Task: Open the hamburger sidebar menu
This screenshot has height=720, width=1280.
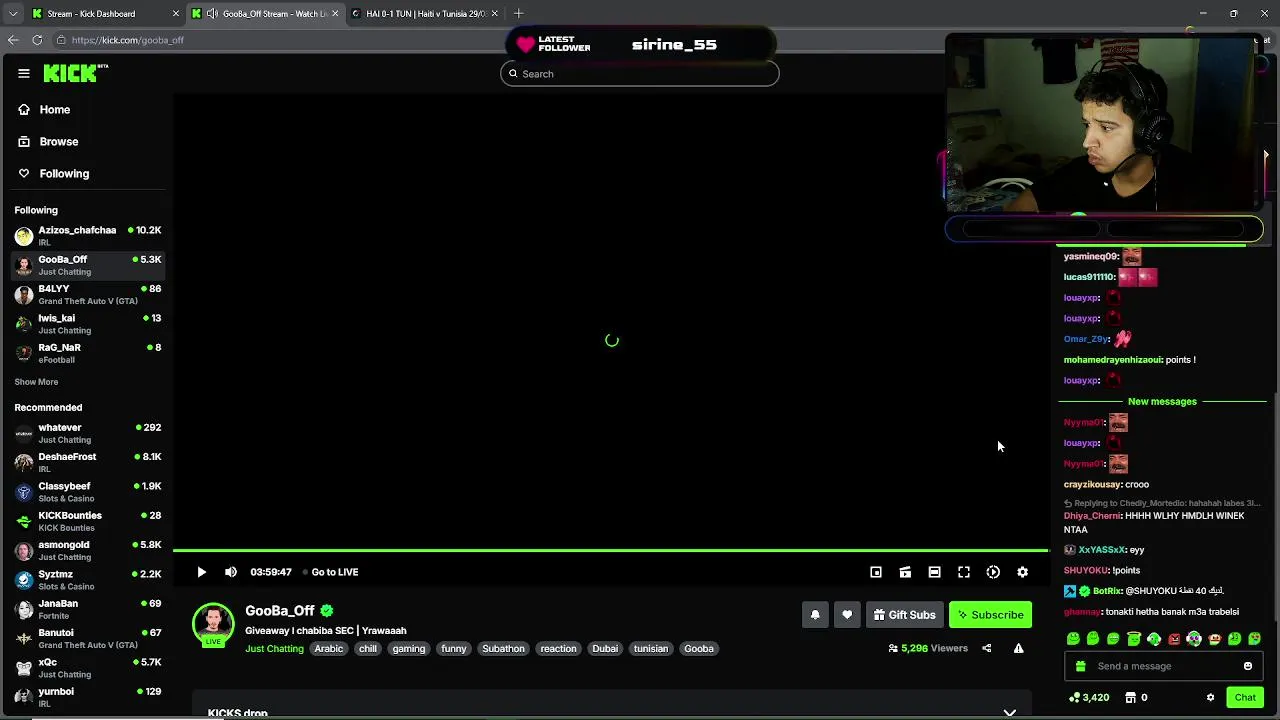Action: tap(23, 73)
